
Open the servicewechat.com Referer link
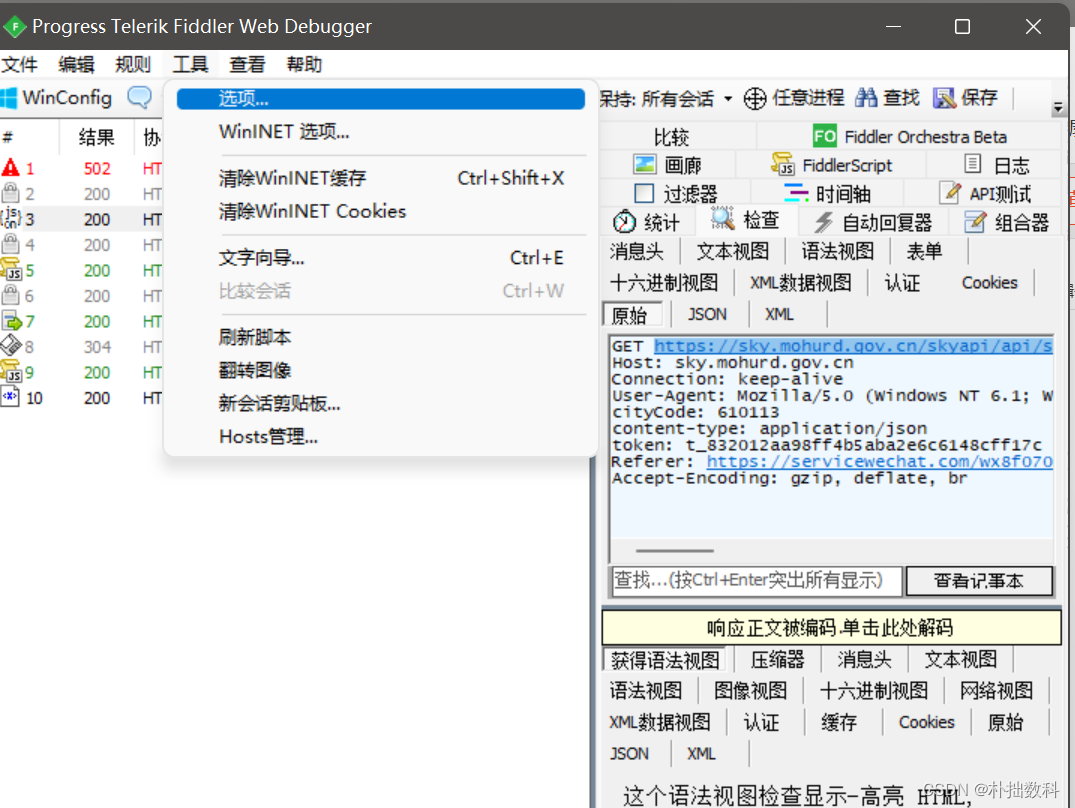[x=880, y=462]
